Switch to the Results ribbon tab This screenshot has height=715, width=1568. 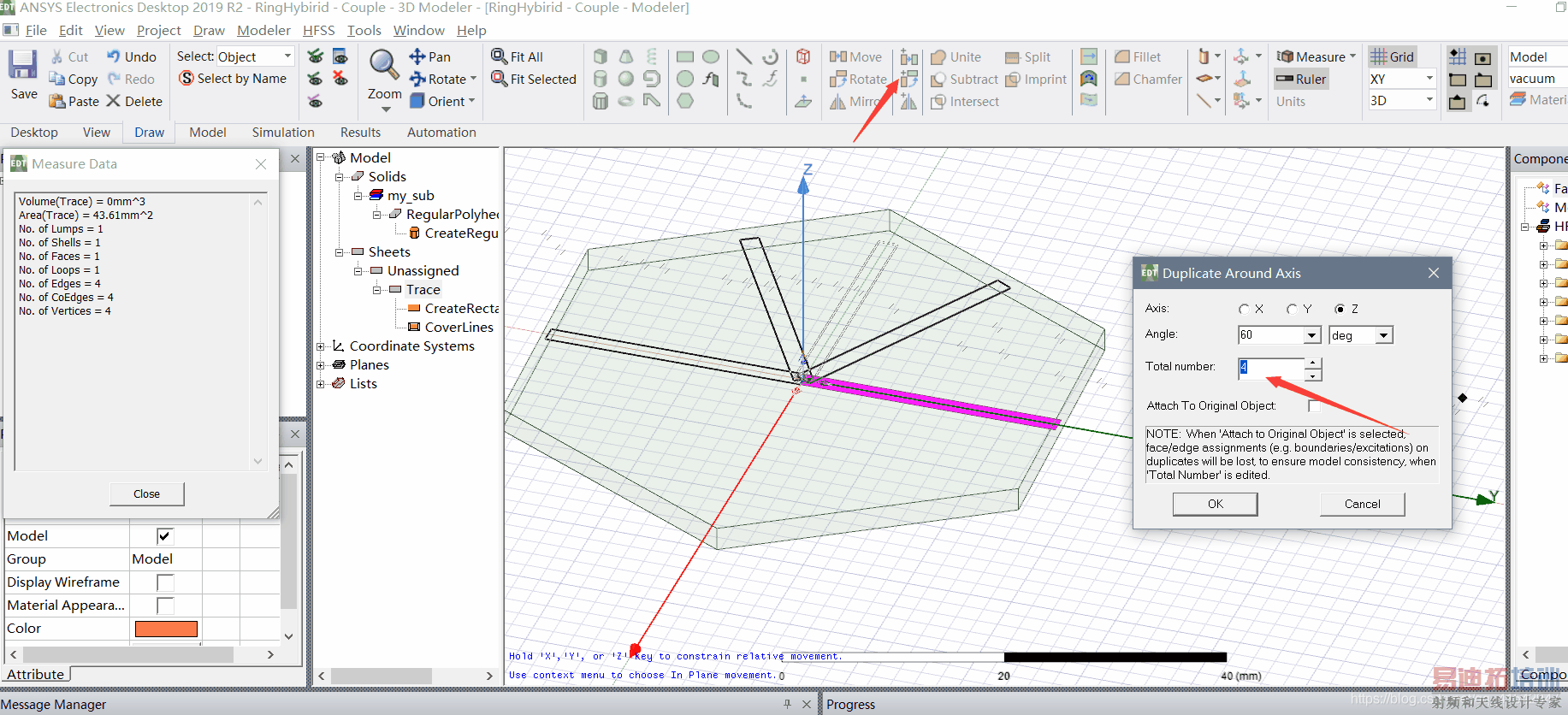pyautogui.click(x=360, y=133)
